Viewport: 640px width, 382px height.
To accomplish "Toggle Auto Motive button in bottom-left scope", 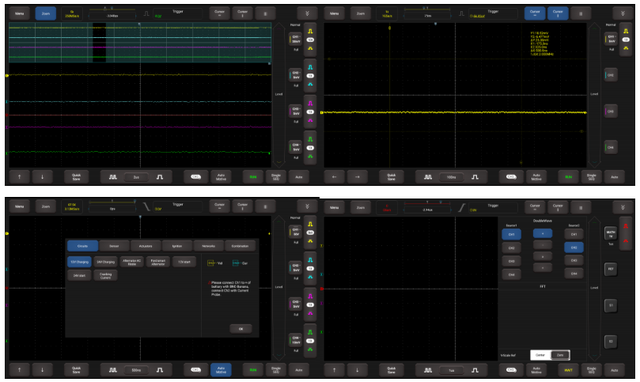I will click(221, 370).
